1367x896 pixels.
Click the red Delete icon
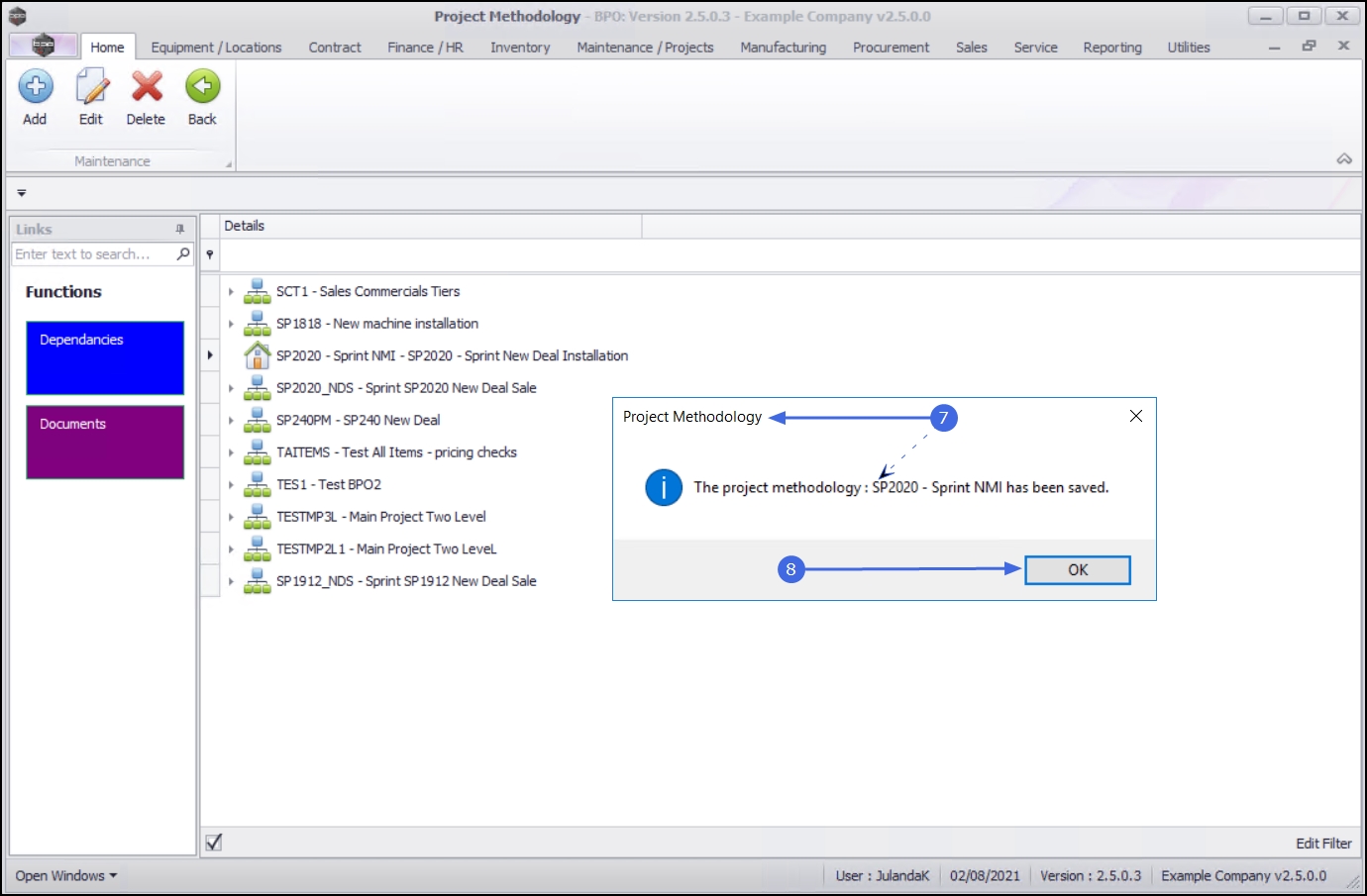(x=147, y=87)
